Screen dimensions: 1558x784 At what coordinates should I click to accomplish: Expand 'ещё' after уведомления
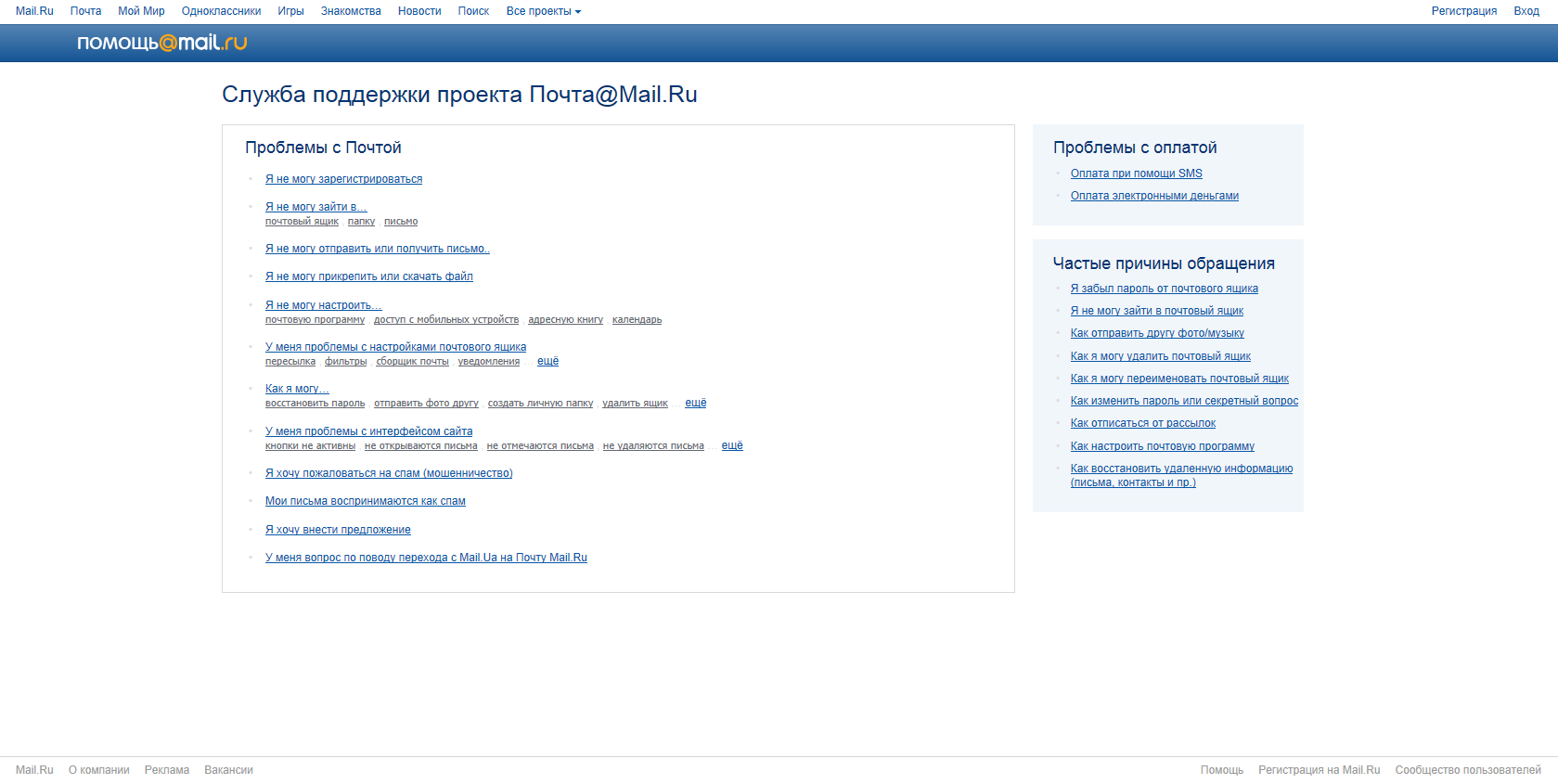point(547,361)
